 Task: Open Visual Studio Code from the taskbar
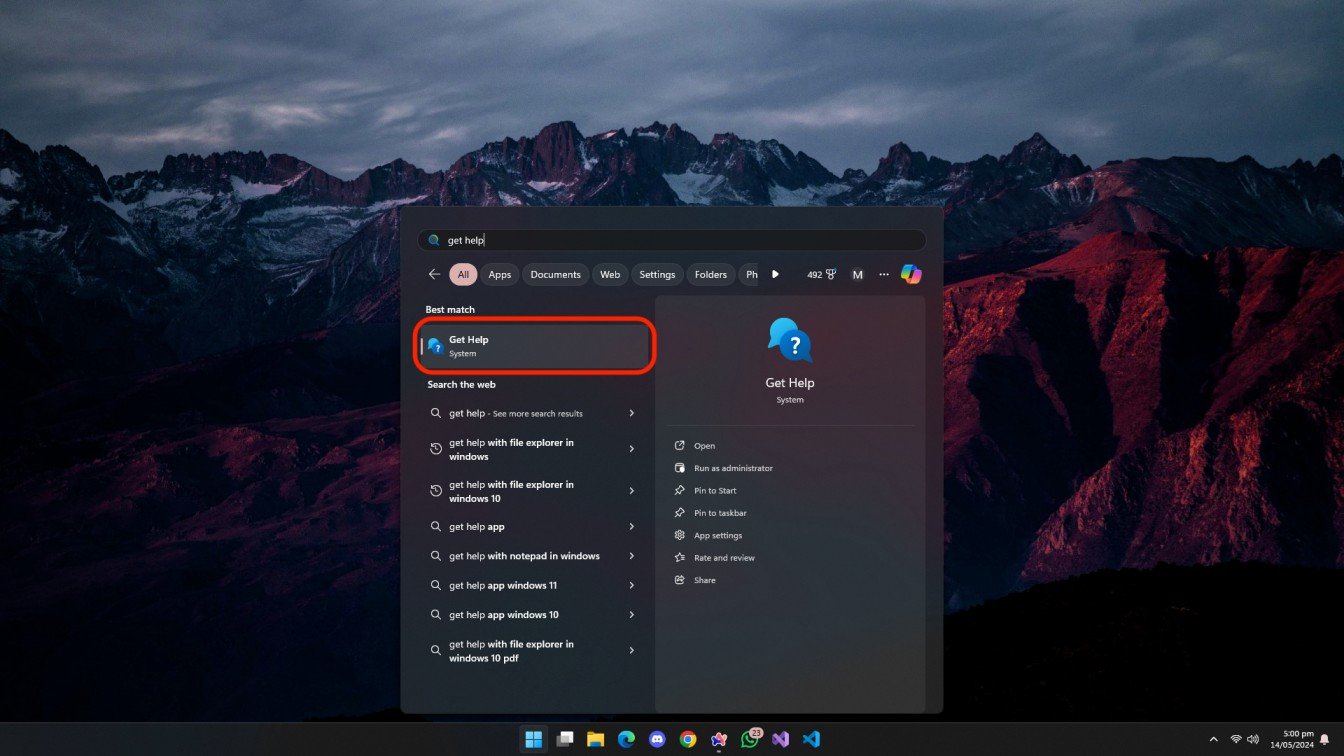pyautogui.click(x=812, y=739)
